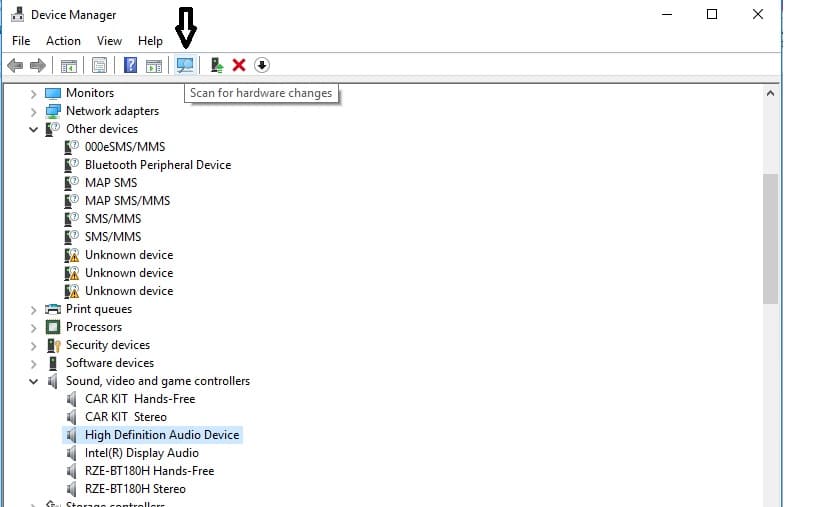The width and height of the screenshot is (819, 507).
Task: Select Bluetooth Peripheral Device entry
Action: 157,165
